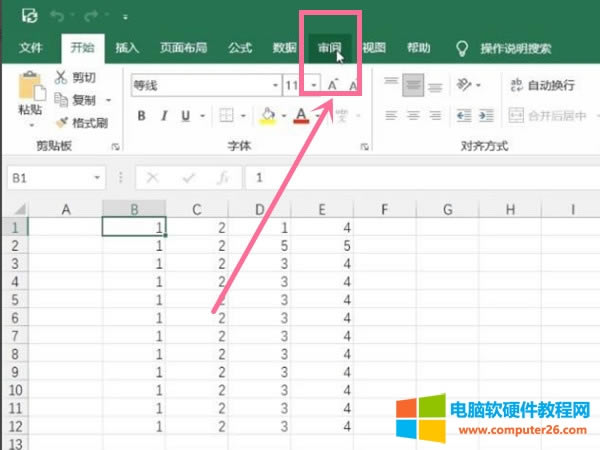Center text horizontally
The image size is (600, 450).
click(x=413, y=115)
